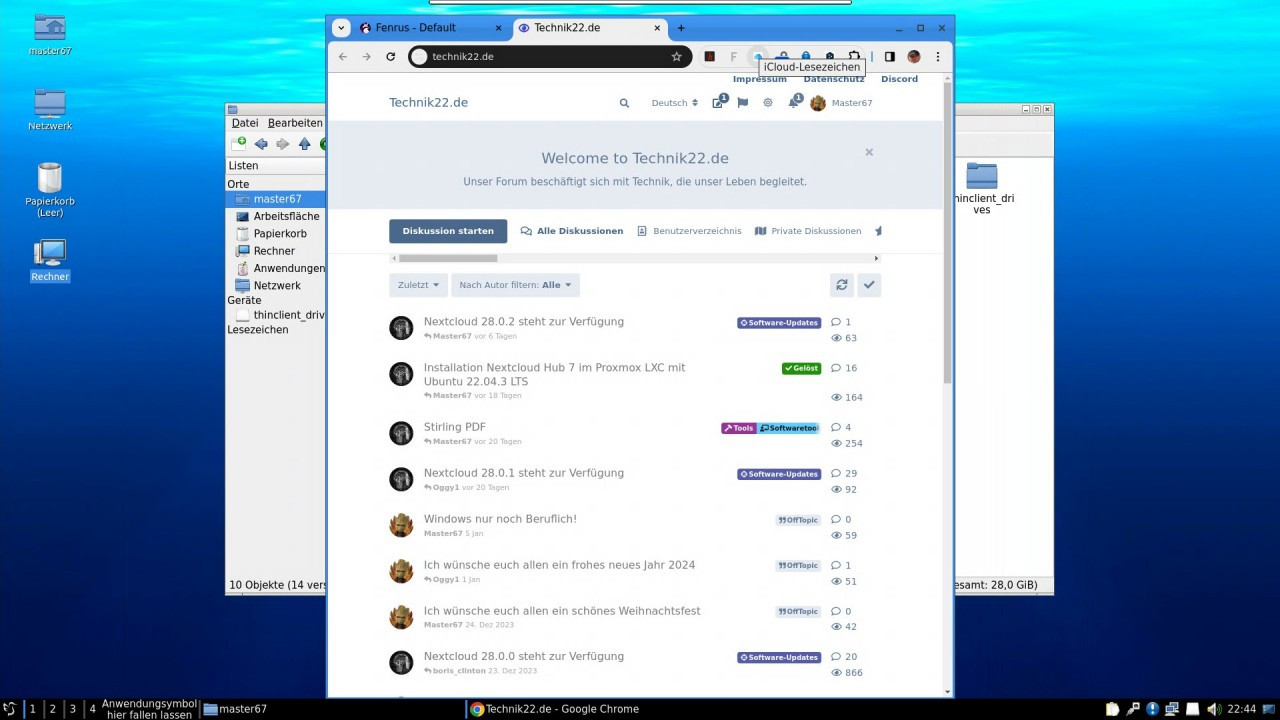Open the Nach Autor filtern dropdown
Image resolution: width=1280 pixels, height=720 pixels.
[x=515, y=285]
